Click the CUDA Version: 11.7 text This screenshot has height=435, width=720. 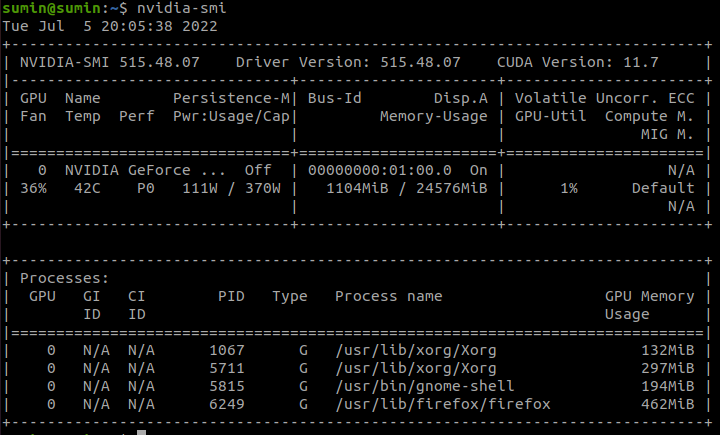coord(578,62)
